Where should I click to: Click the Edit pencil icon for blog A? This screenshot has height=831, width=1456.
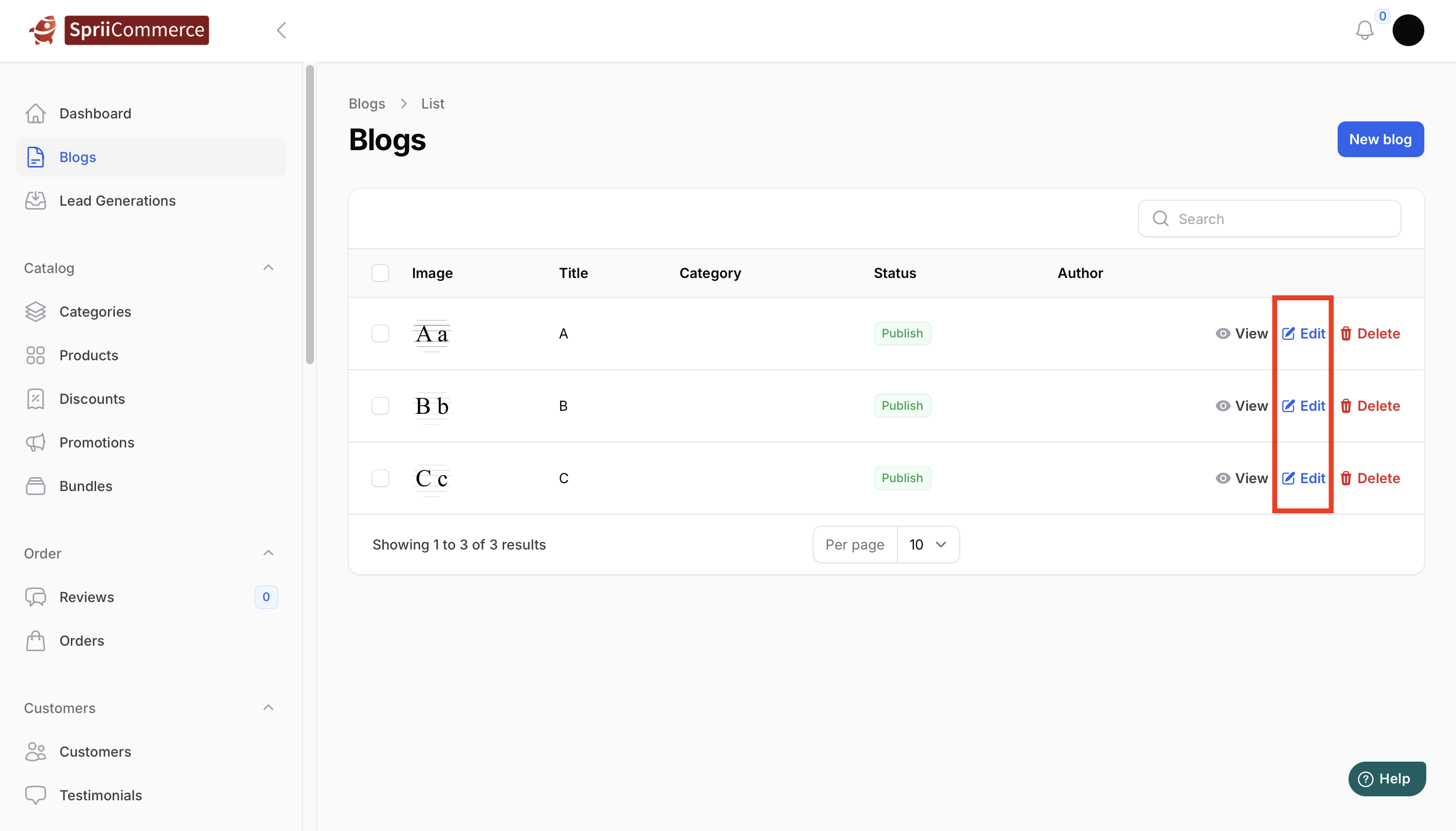(x=1288, y=333)
